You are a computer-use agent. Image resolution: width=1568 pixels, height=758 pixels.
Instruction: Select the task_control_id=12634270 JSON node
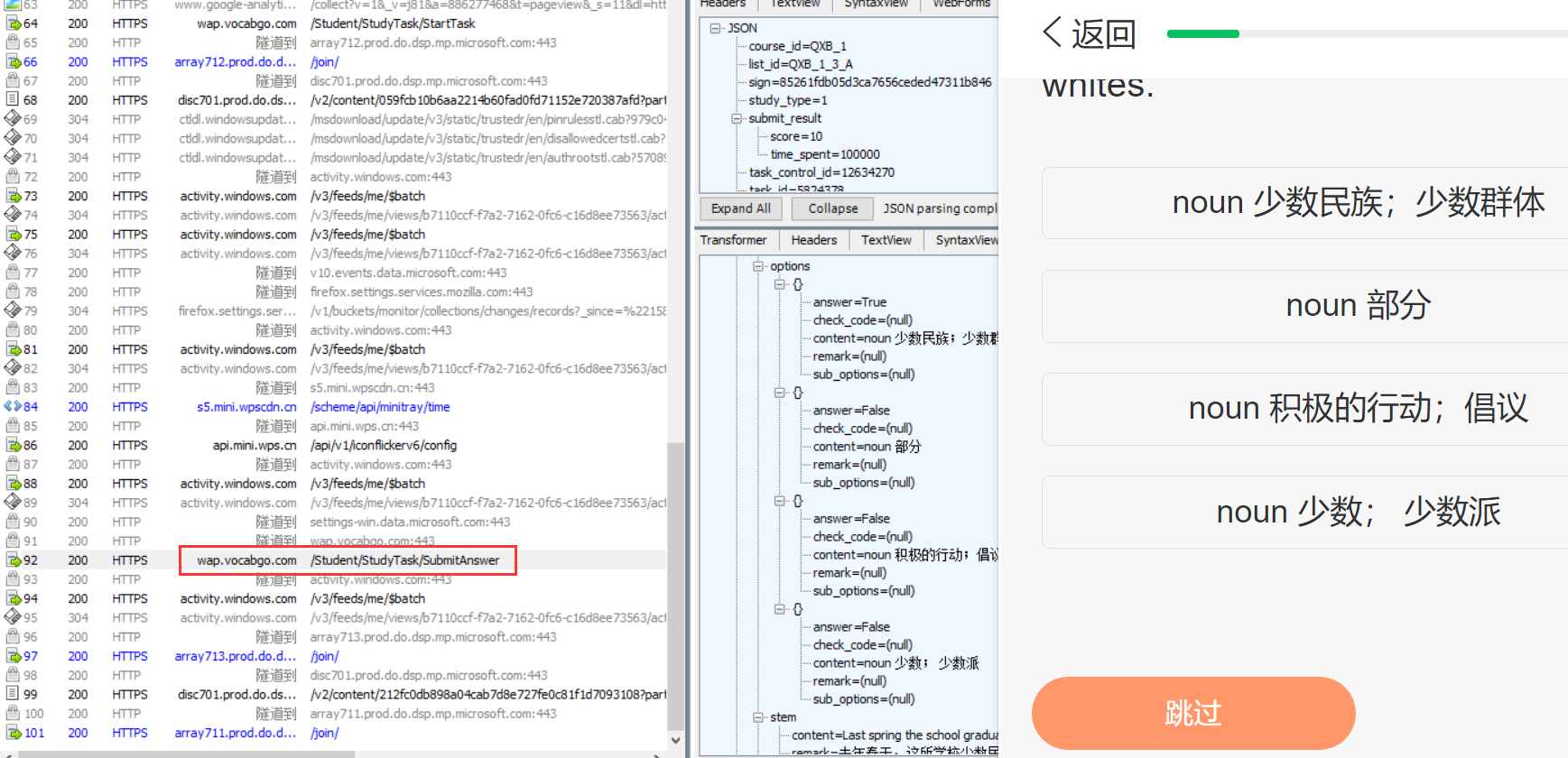pos(821,172)
